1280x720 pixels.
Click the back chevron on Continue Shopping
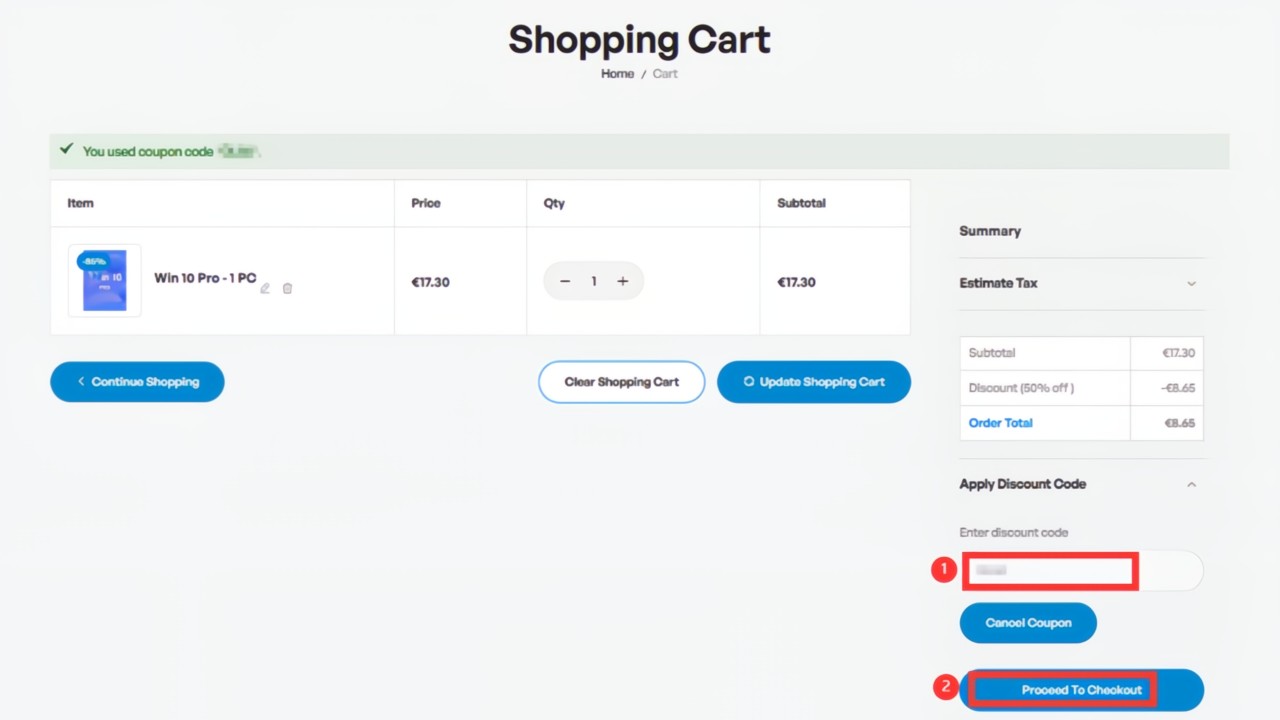click(81, 381)
